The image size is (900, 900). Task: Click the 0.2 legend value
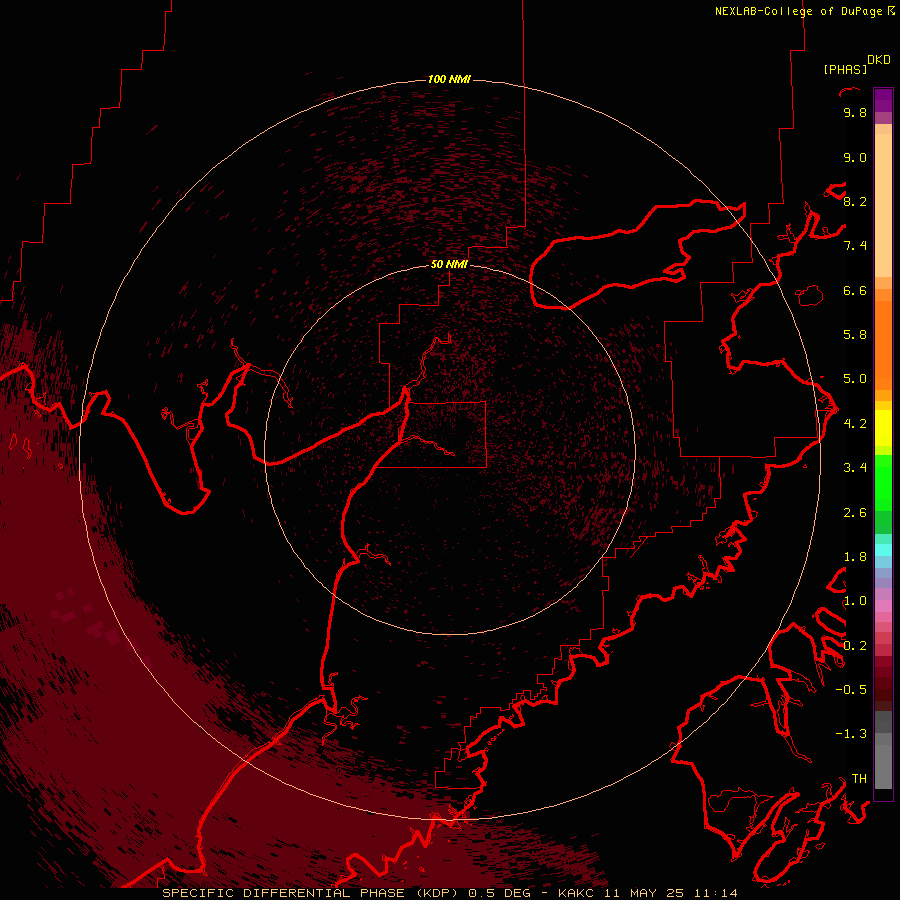855,646
